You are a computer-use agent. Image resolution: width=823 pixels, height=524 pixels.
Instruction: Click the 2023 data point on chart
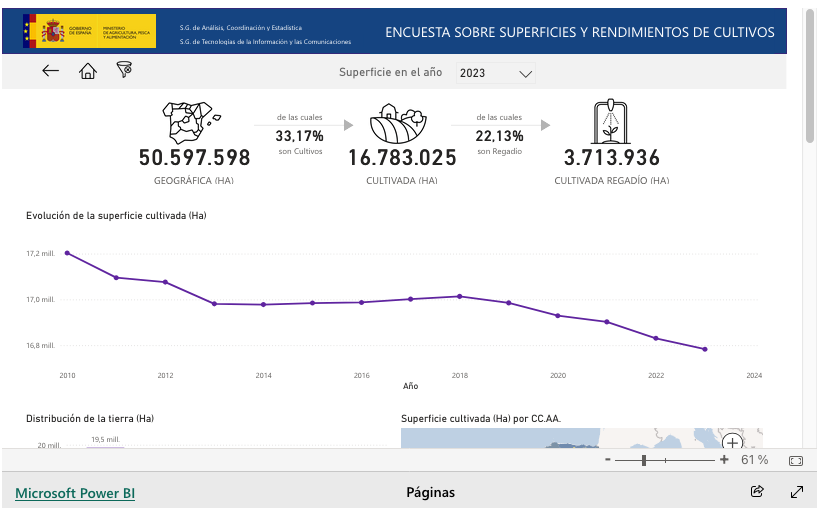tap(705, 349)
